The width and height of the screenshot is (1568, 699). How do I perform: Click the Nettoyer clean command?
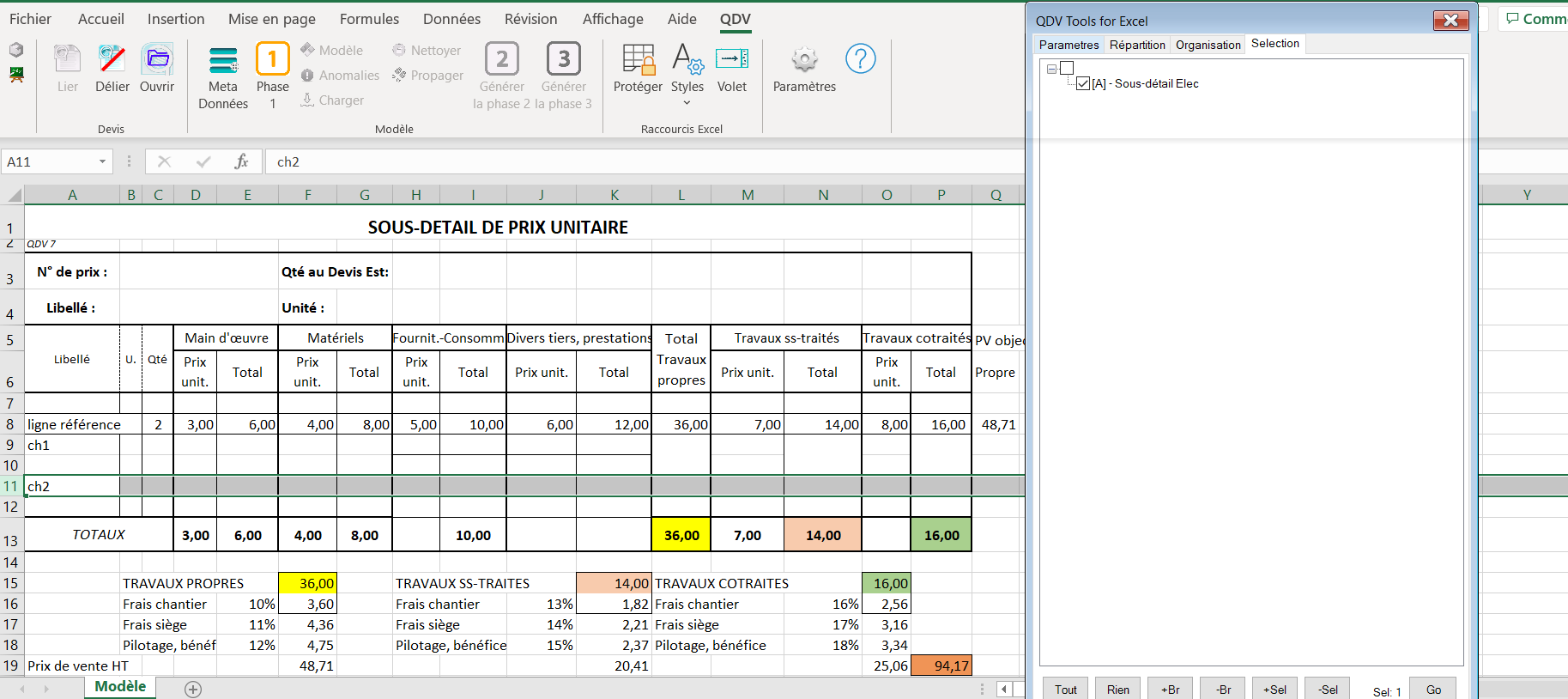[x=427, y=51]
